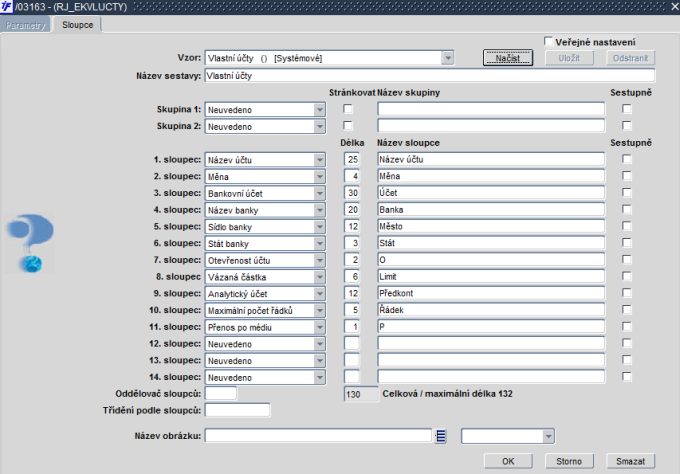Cancel with the Storno button
This screenshot has height=474, width=680.
569,461
